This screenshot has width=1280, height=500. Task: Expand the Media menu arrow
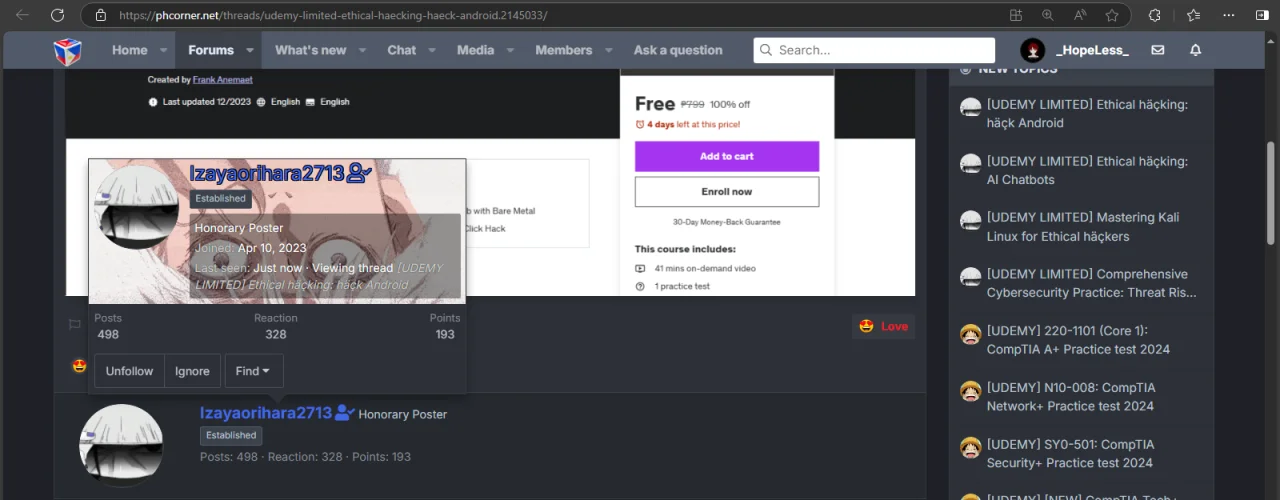(509, 50)
